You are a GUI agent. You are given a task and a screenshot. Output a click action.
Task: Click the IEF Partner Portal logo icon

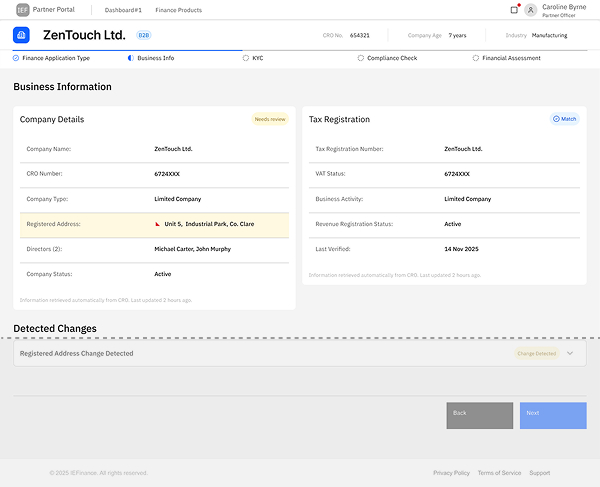tap(23, 10)
